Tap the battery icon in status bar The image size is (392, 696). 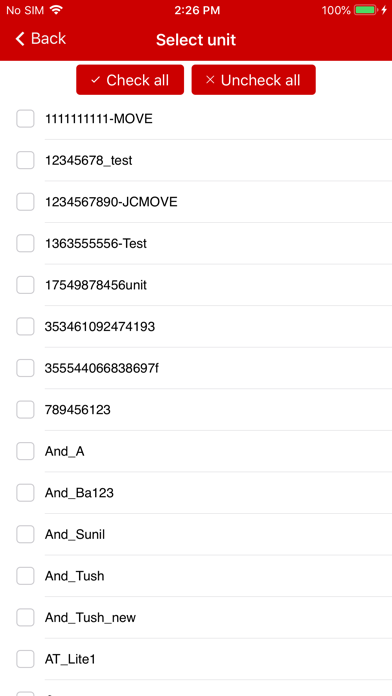tap(366, 10)
